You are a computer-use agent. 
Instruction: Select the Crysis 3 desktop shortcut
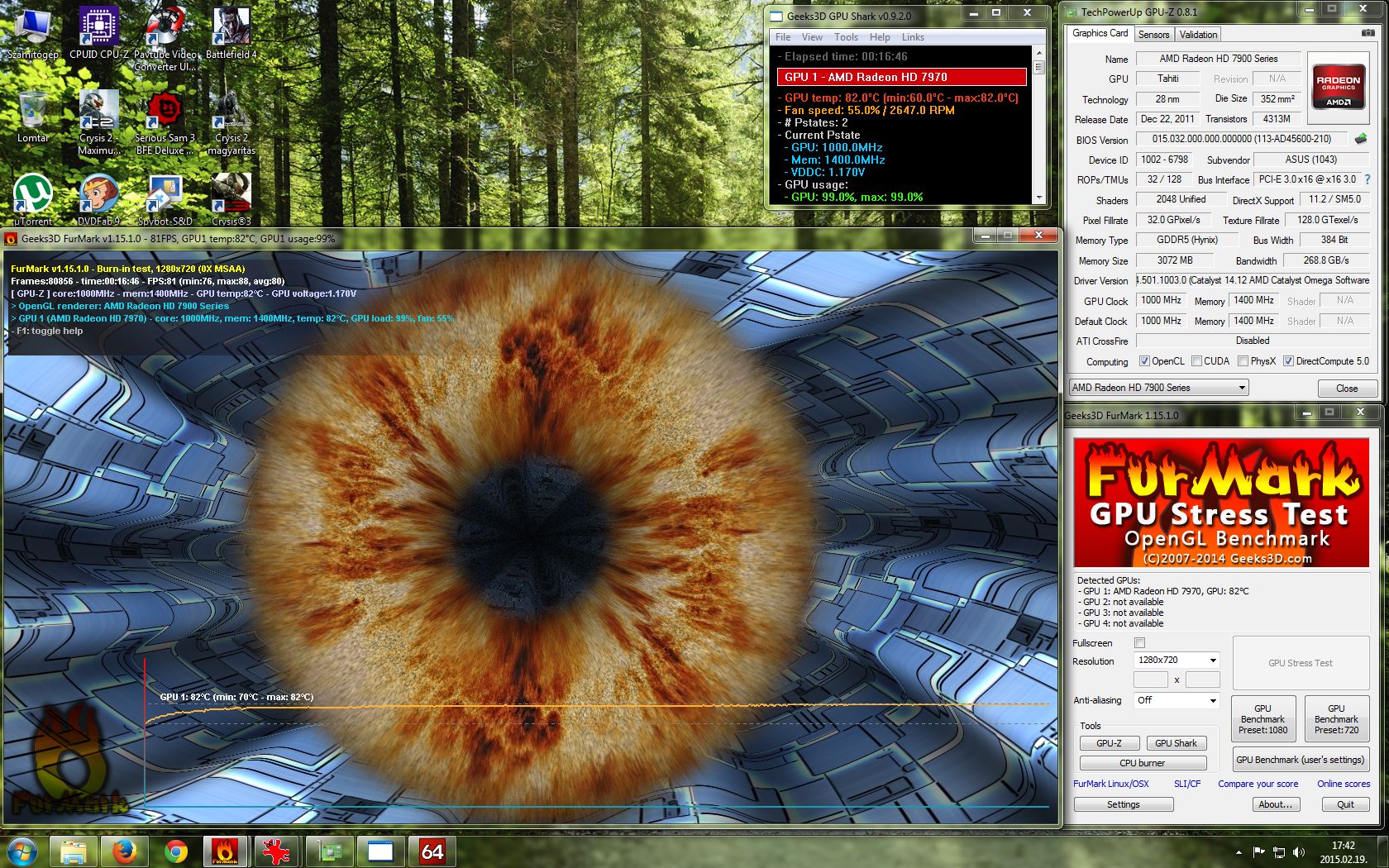[x=231, y=200]
